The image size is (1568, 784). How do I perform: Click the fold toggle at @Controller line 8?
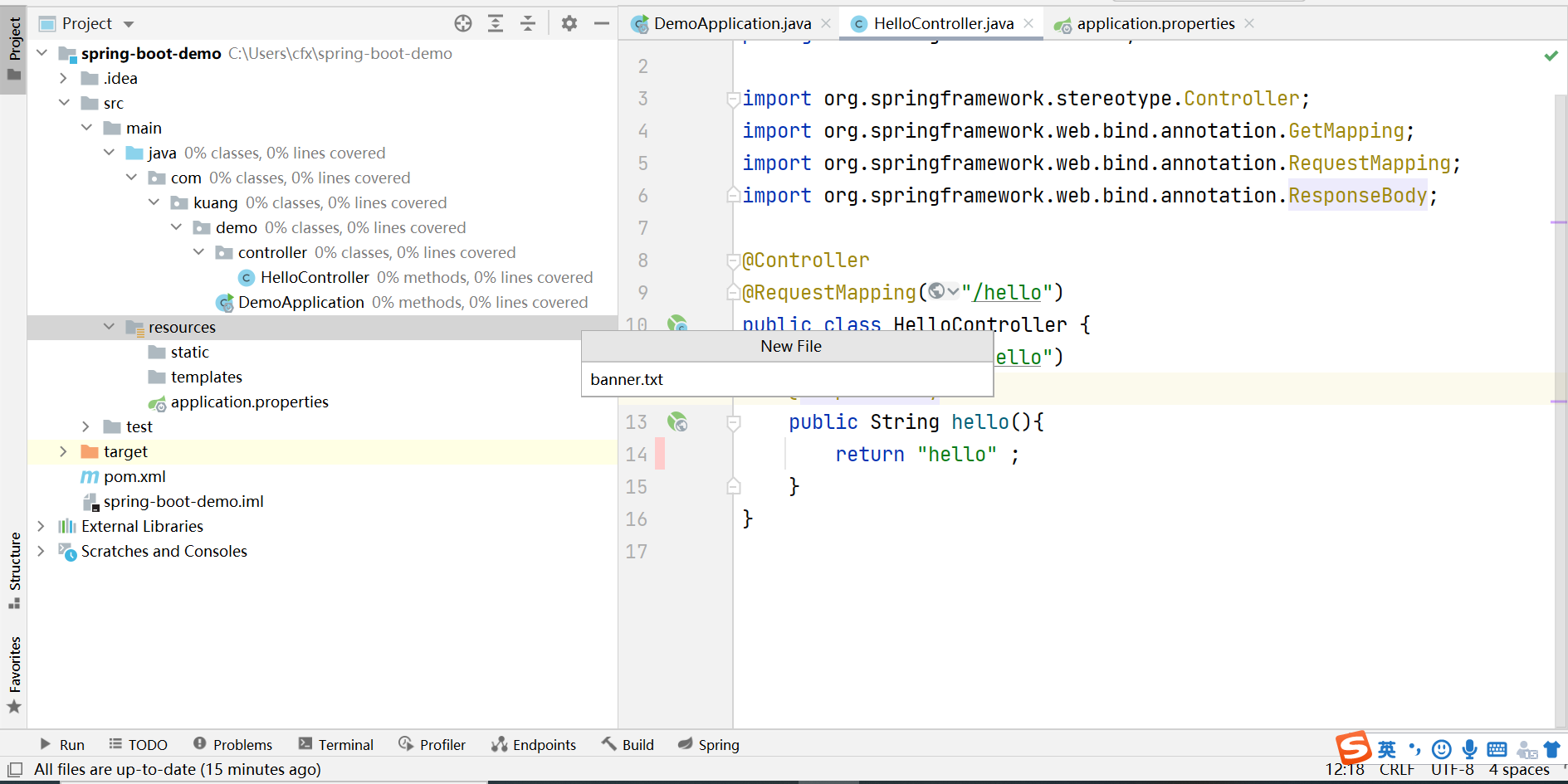(734, 261)
